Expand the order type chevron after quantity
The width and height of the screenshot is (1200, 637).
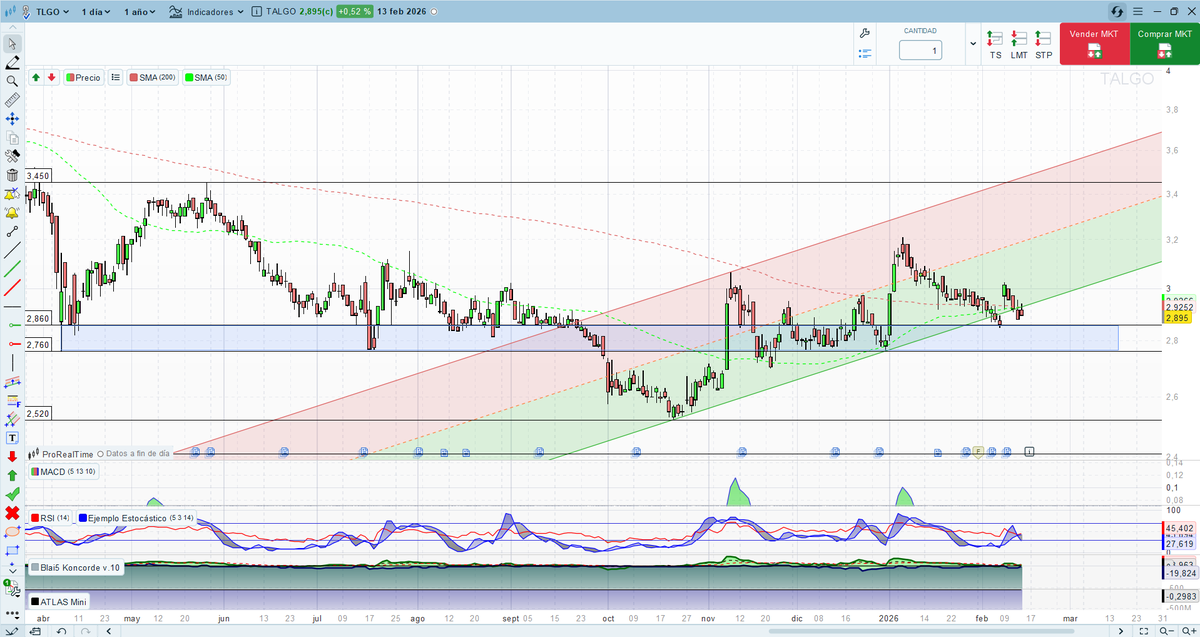point(973,44)
